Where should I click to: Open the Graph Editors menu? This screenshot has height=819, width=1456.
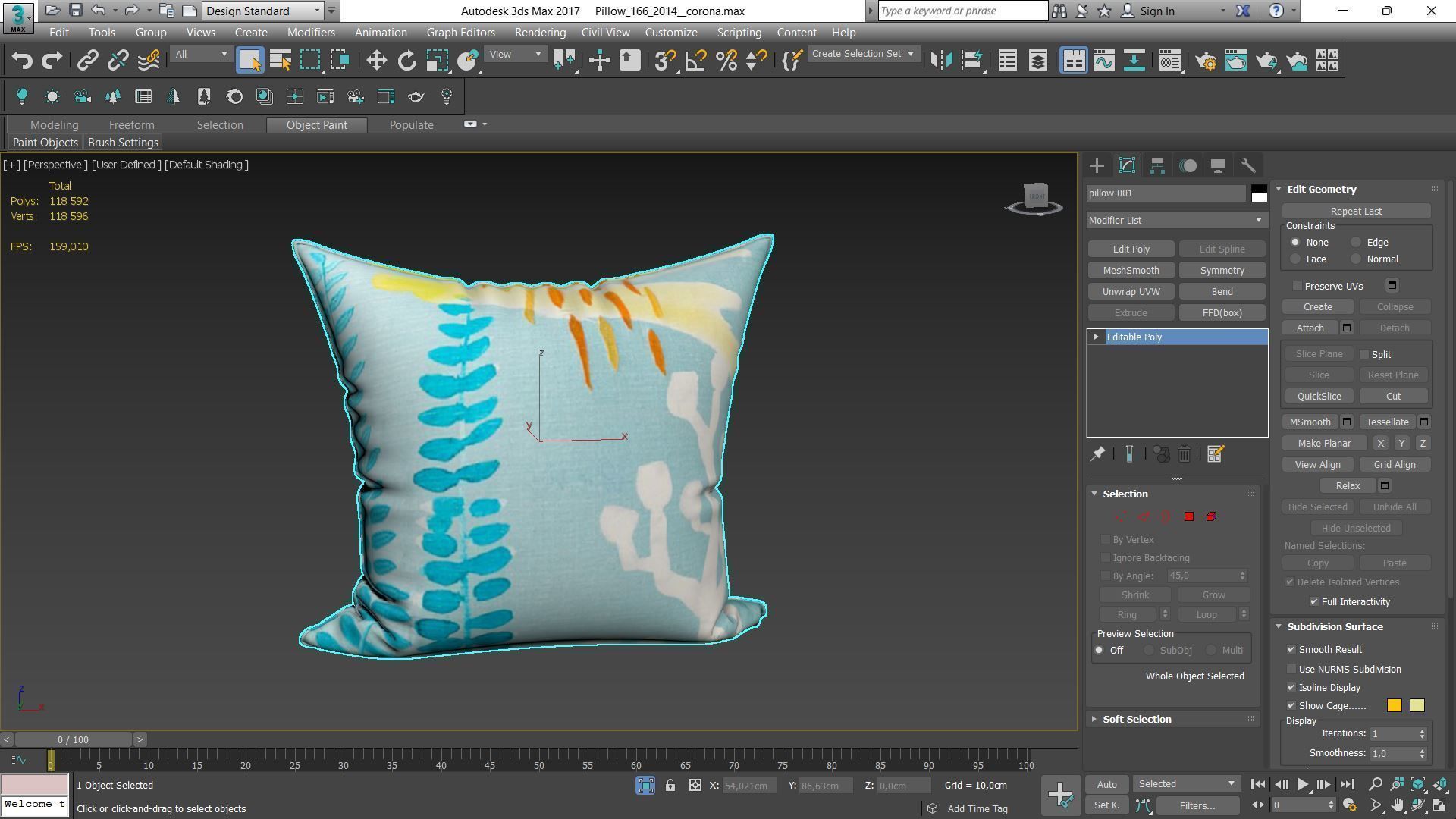[460, 33]
